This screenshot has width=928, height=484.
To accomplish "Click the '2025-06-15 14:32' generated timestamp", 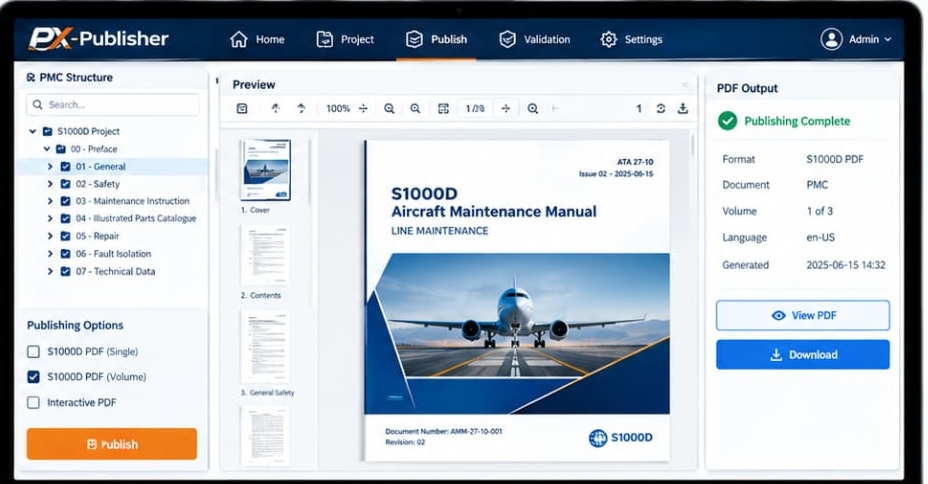I will coord(846,265).
